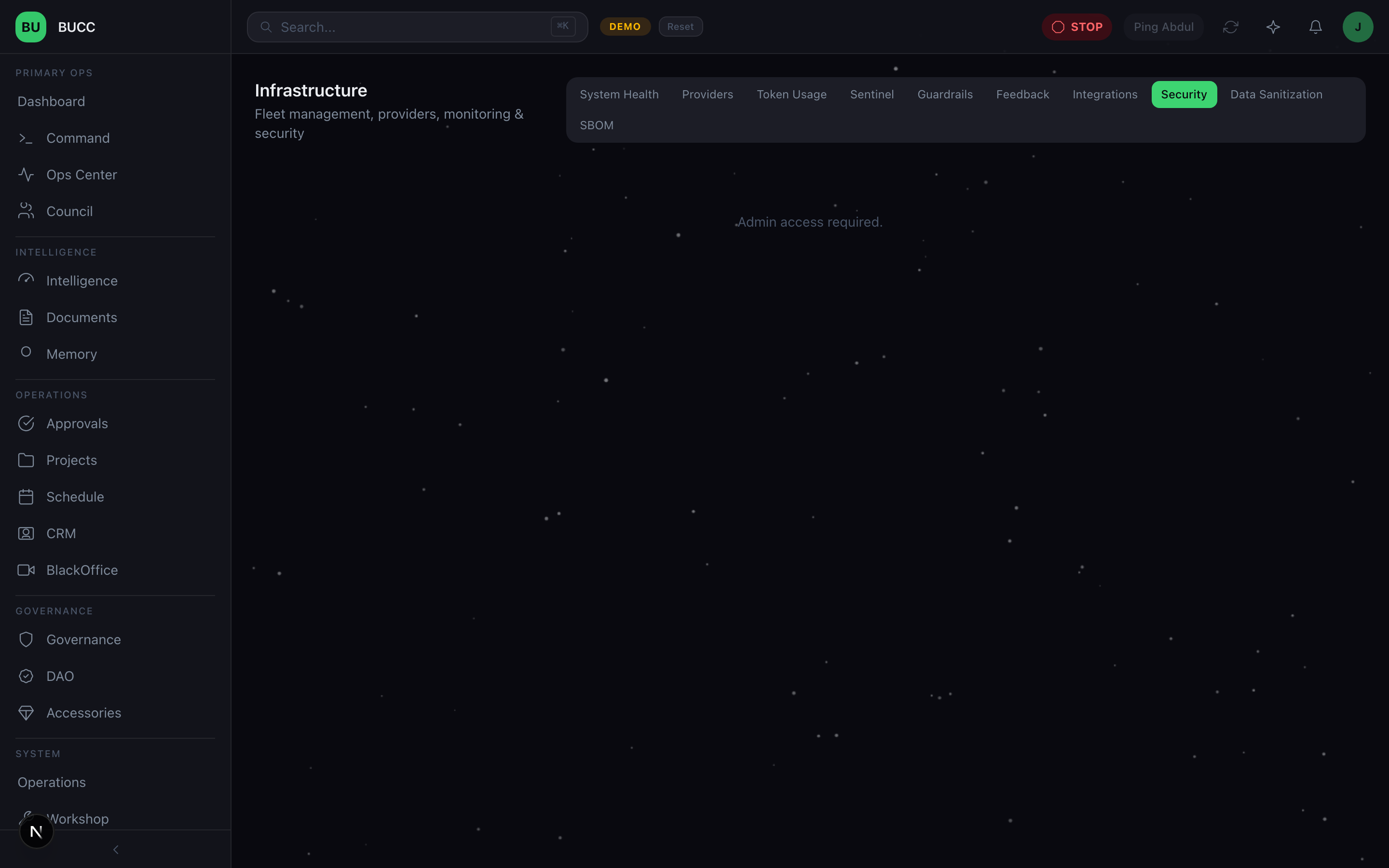Switch to the System Health tab
This screenshot has width=1389, height=868.
tap(619, 95)
